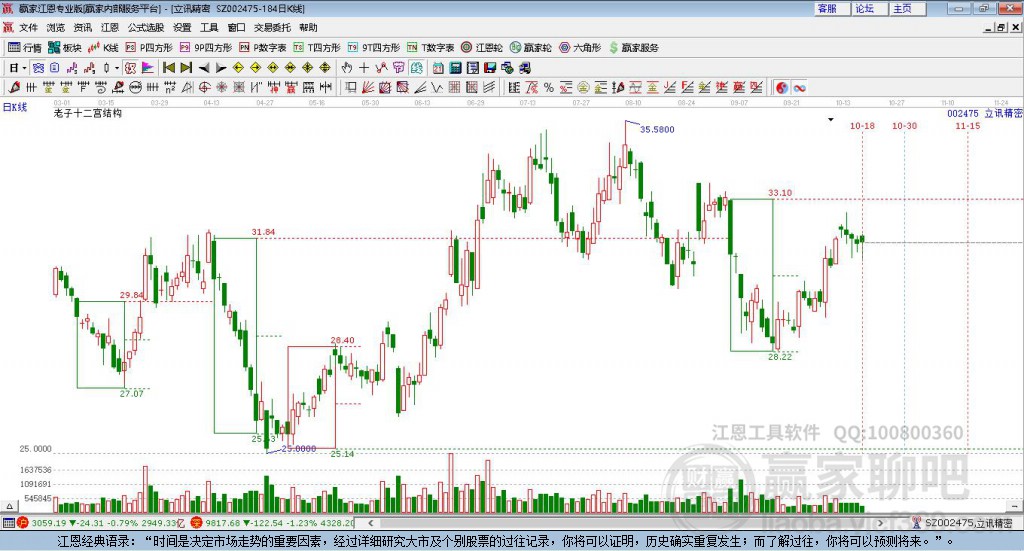Click the up triangle at volume panel left
This screenshot has width=1024, height=551.
tap(9, 506)
